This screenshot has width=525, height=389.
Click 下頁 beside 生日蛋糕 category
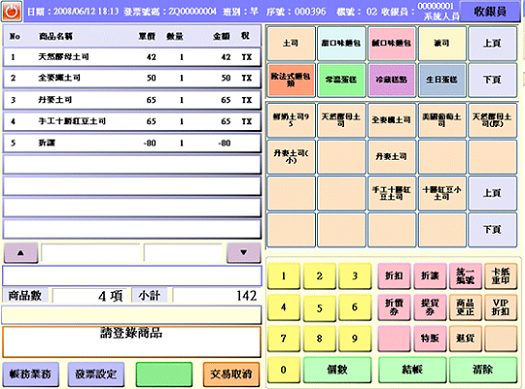click(x=492, y=80)
